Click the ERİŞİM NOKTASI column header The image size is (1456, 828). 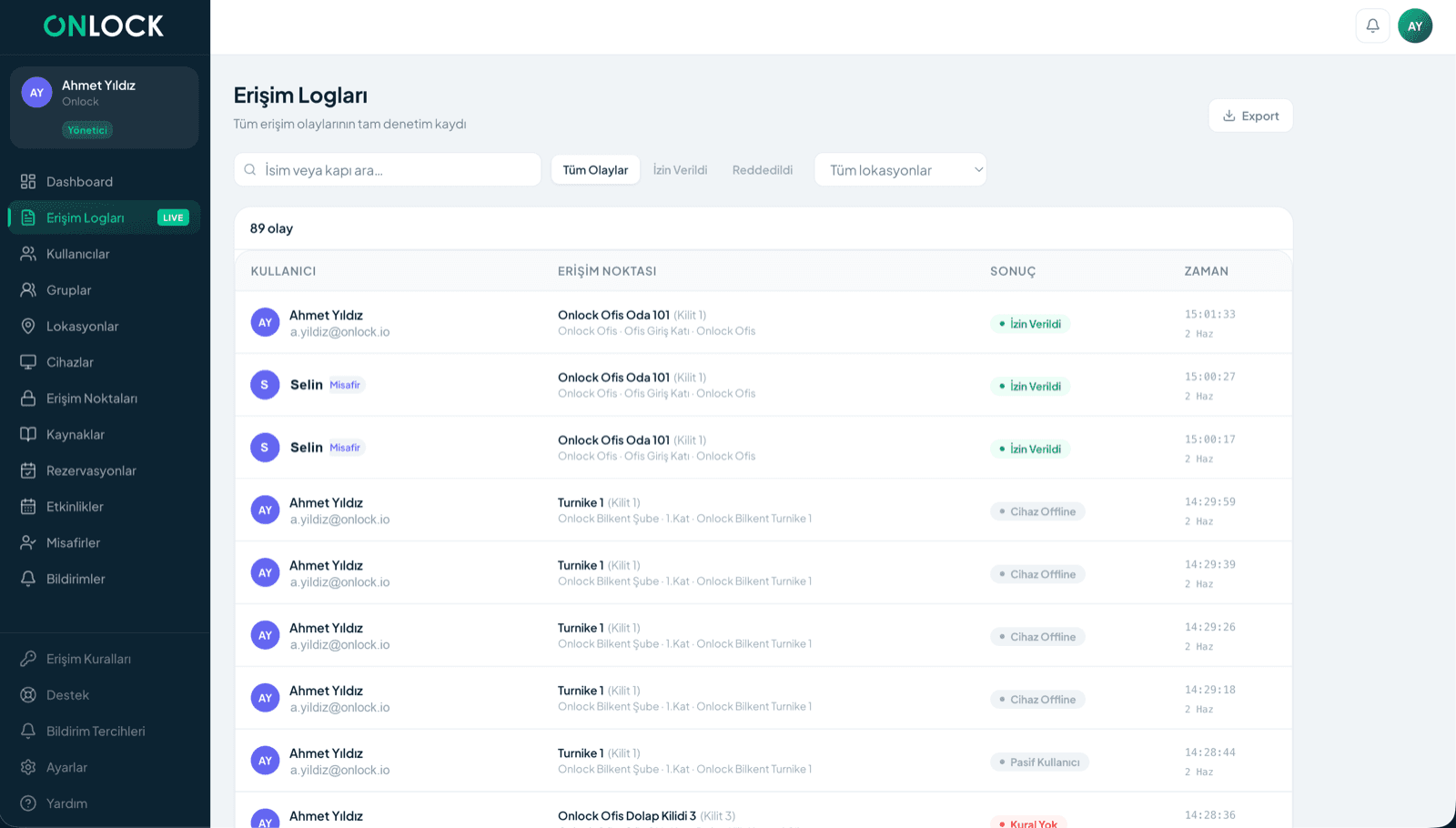[607, 271]
